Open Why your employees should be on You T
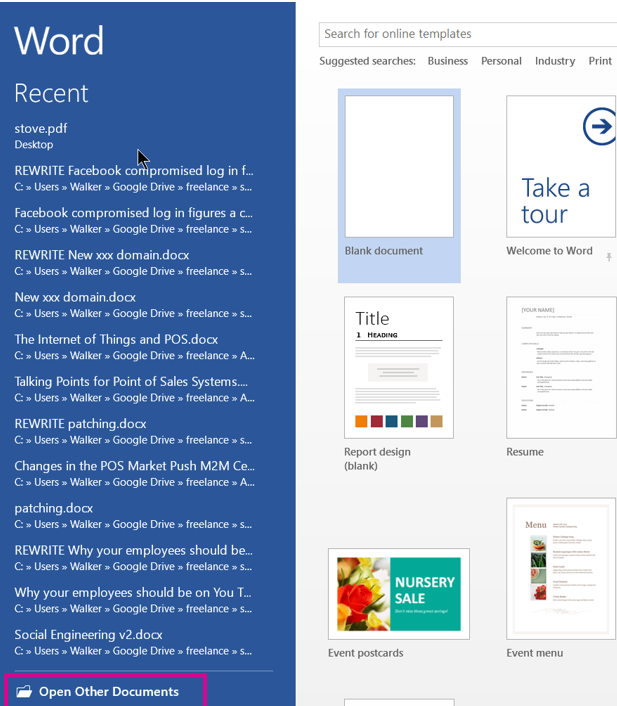617x706 pixels. point(135,600)
